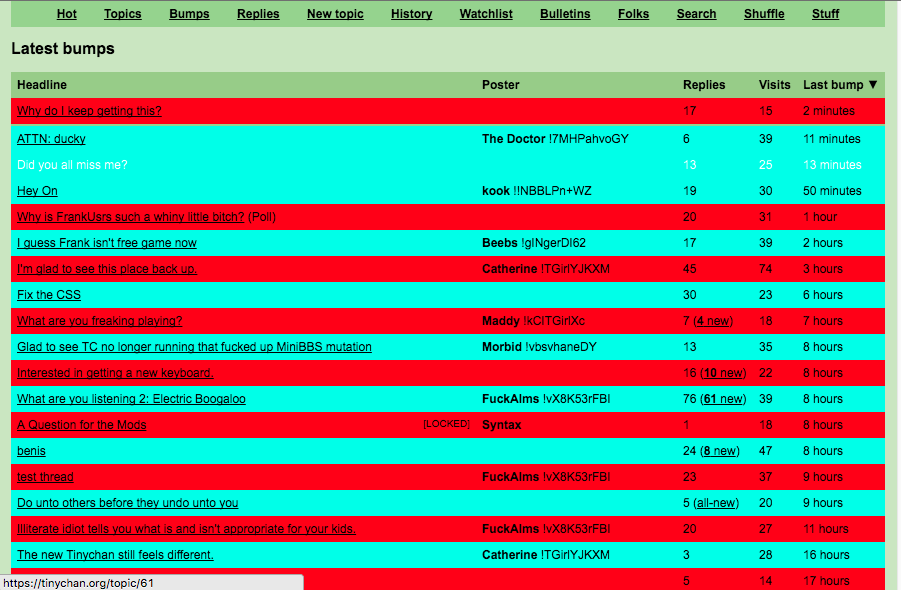This screenshot has width=901, height=590.
Task: Open the Bumps navigation link
Action: click(189, 14)
